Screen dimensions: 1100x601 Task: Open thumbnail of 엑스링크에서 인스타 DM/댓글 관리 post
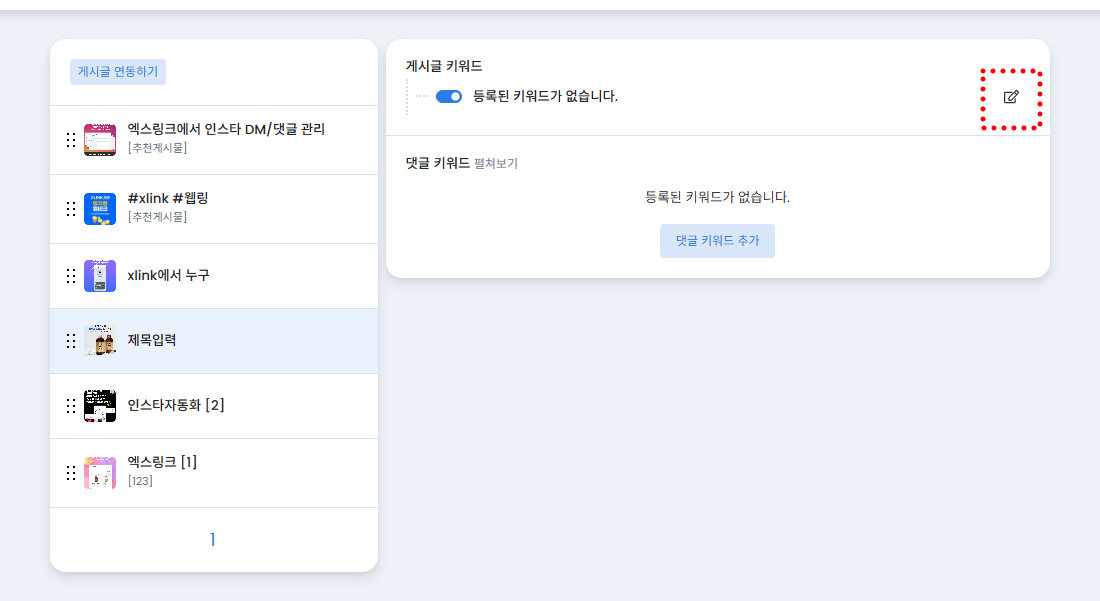[x=100, y=140]
